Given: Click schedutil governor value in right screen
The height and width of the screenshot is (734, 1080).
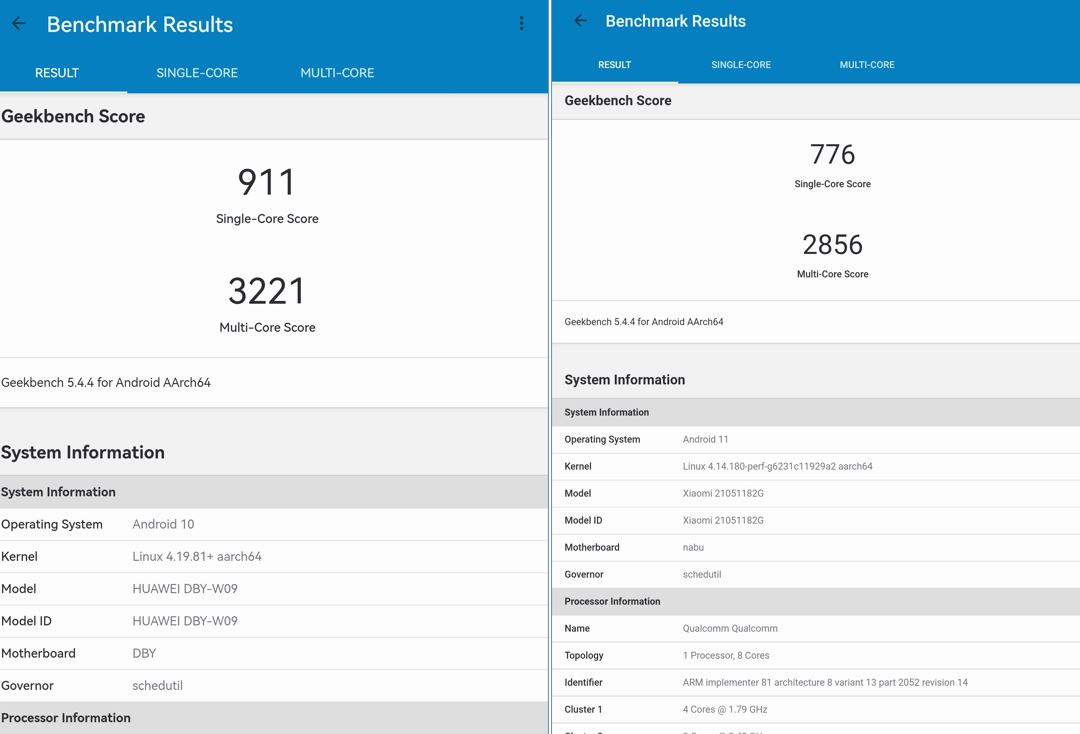Looking at the screenshot, I should click(x=702, y=574).
